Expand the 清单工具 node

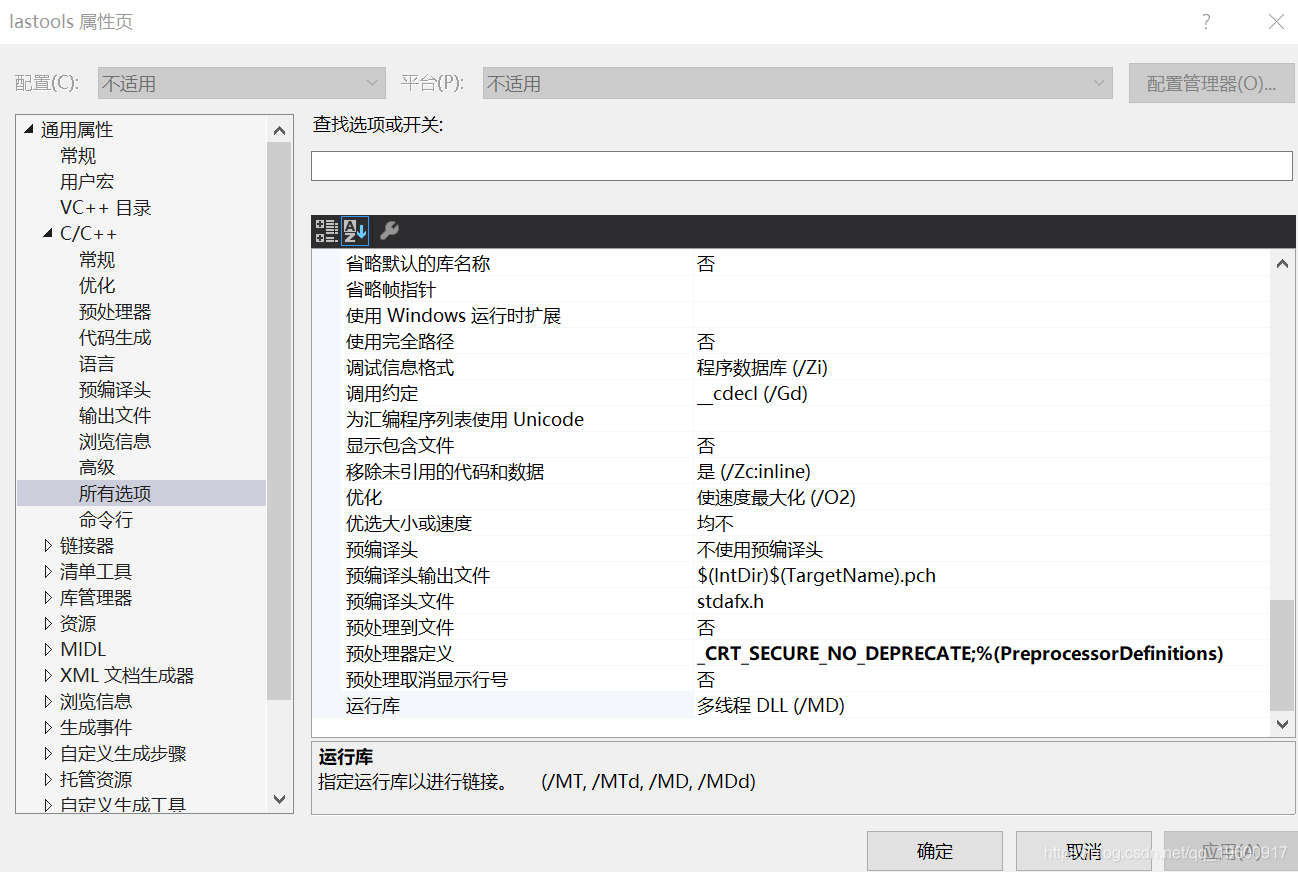coord(47,571)
